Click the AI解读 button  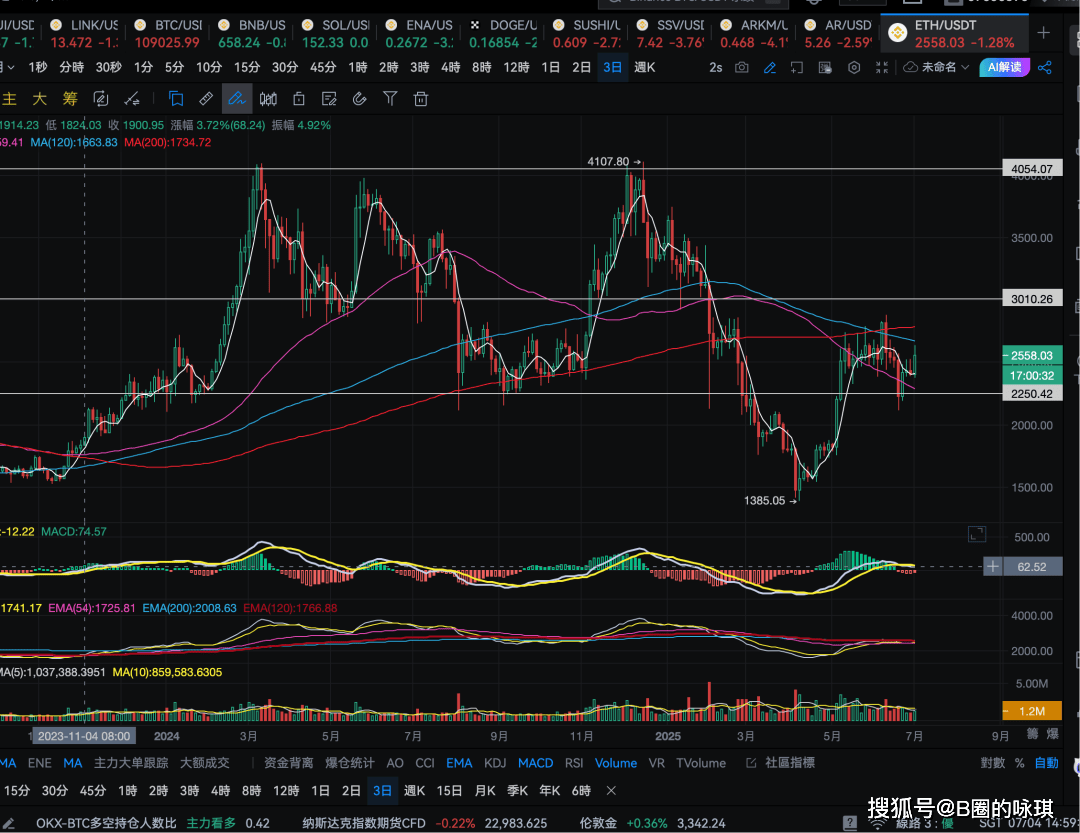click(x=1005, y=67)
